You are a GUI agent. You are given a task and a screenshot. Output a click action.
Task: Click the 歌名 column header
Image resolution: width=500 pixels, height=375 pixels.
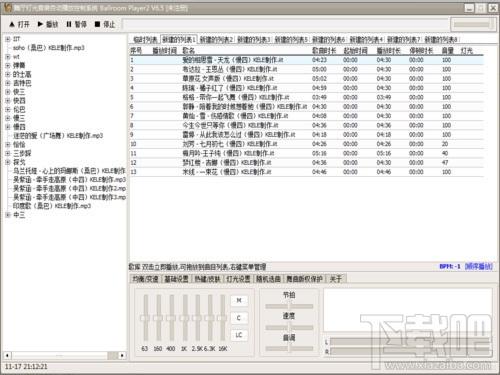click(x=189, y=51)
